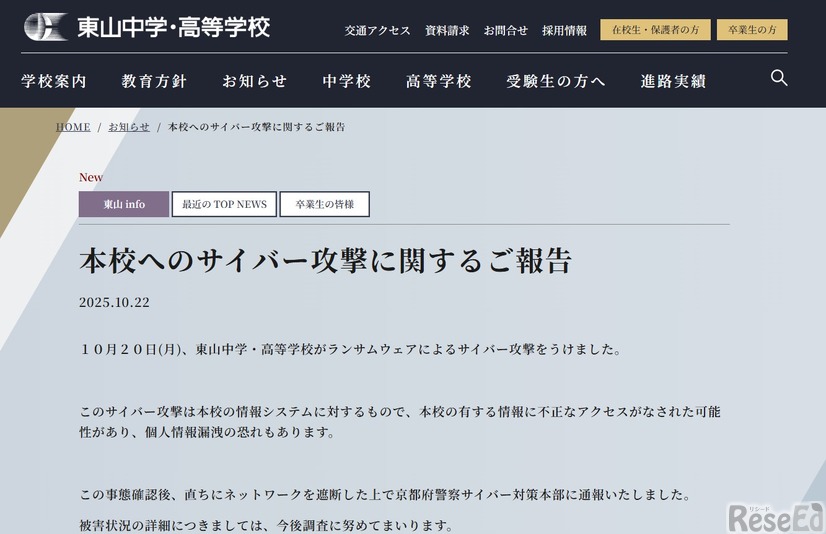Go to 受験生の方へ section
Image resolution: width=826 pixels, height=534 pixels.
(x=556, y=81)
